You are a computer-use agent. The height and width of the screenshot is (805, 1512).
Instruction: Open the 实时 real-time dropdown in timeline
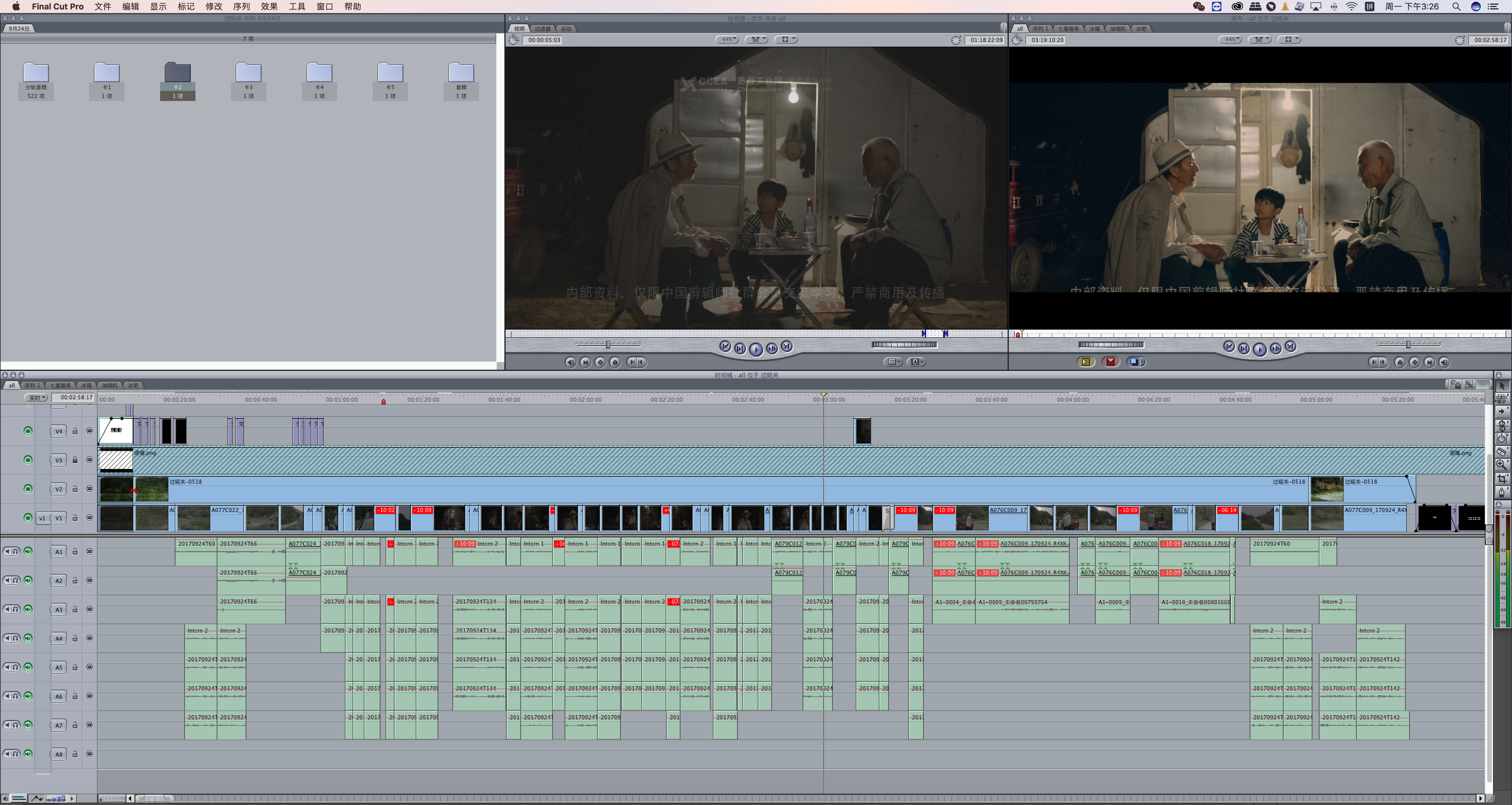click(x=36, y=398)
